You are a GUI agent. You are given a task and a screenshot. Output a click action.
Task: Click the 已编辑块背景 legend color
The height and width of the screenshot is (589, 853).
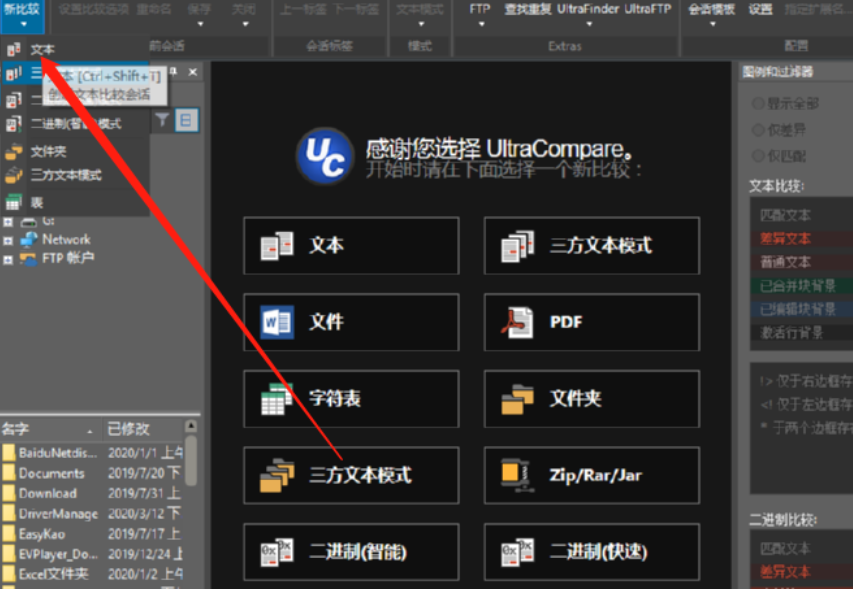pyautogui.click(x=802, y=309)
